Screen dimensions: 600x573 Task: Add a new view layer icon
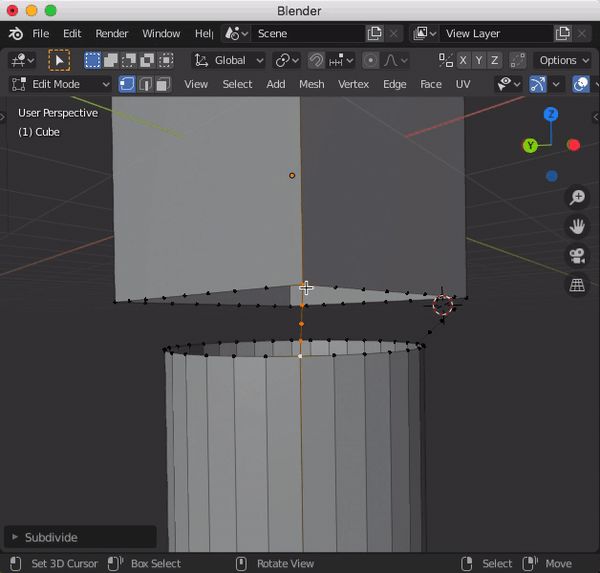[562, 34]
